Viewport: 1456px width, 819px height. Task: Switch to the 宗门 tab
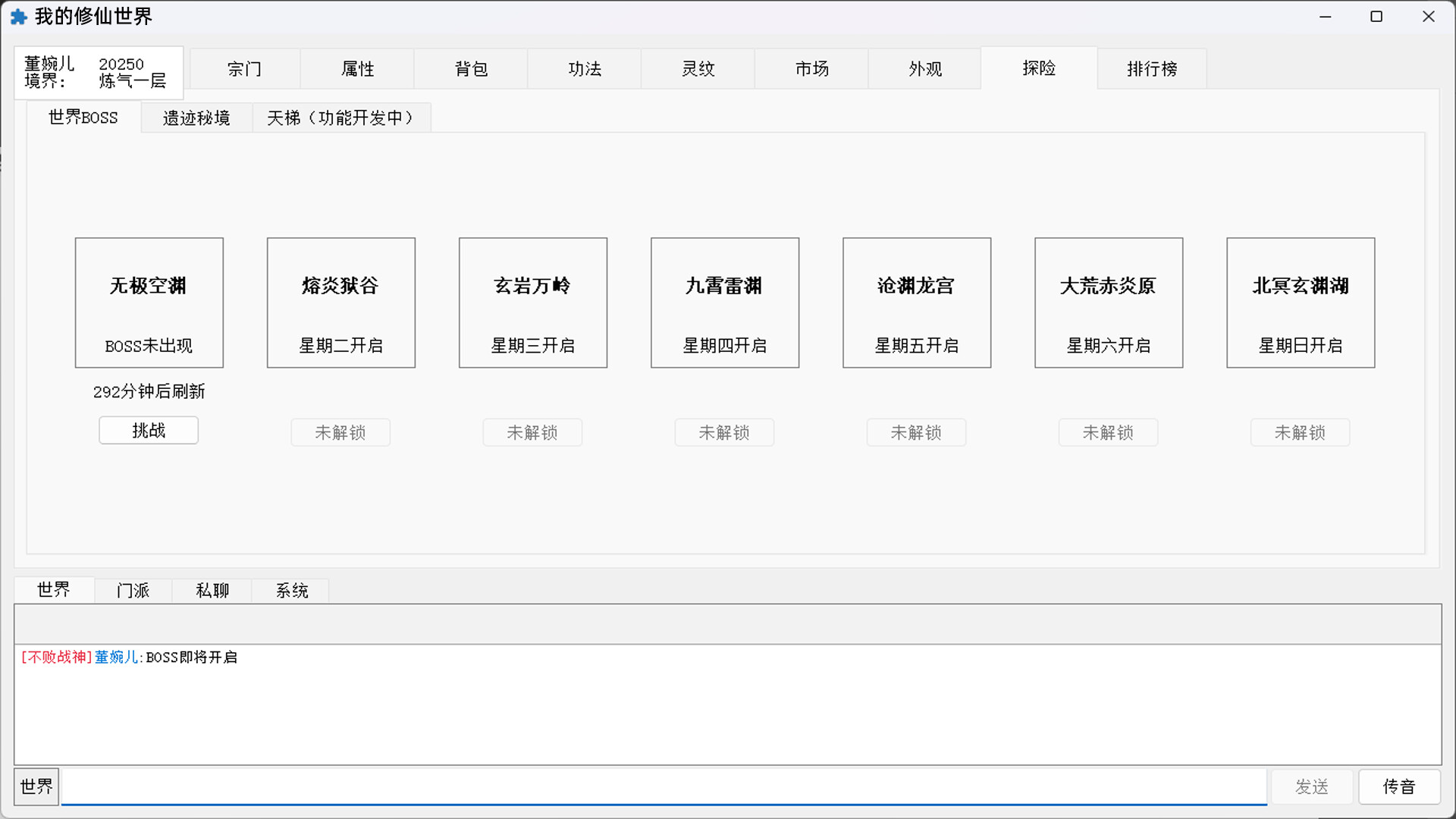(x=244, y=68)
